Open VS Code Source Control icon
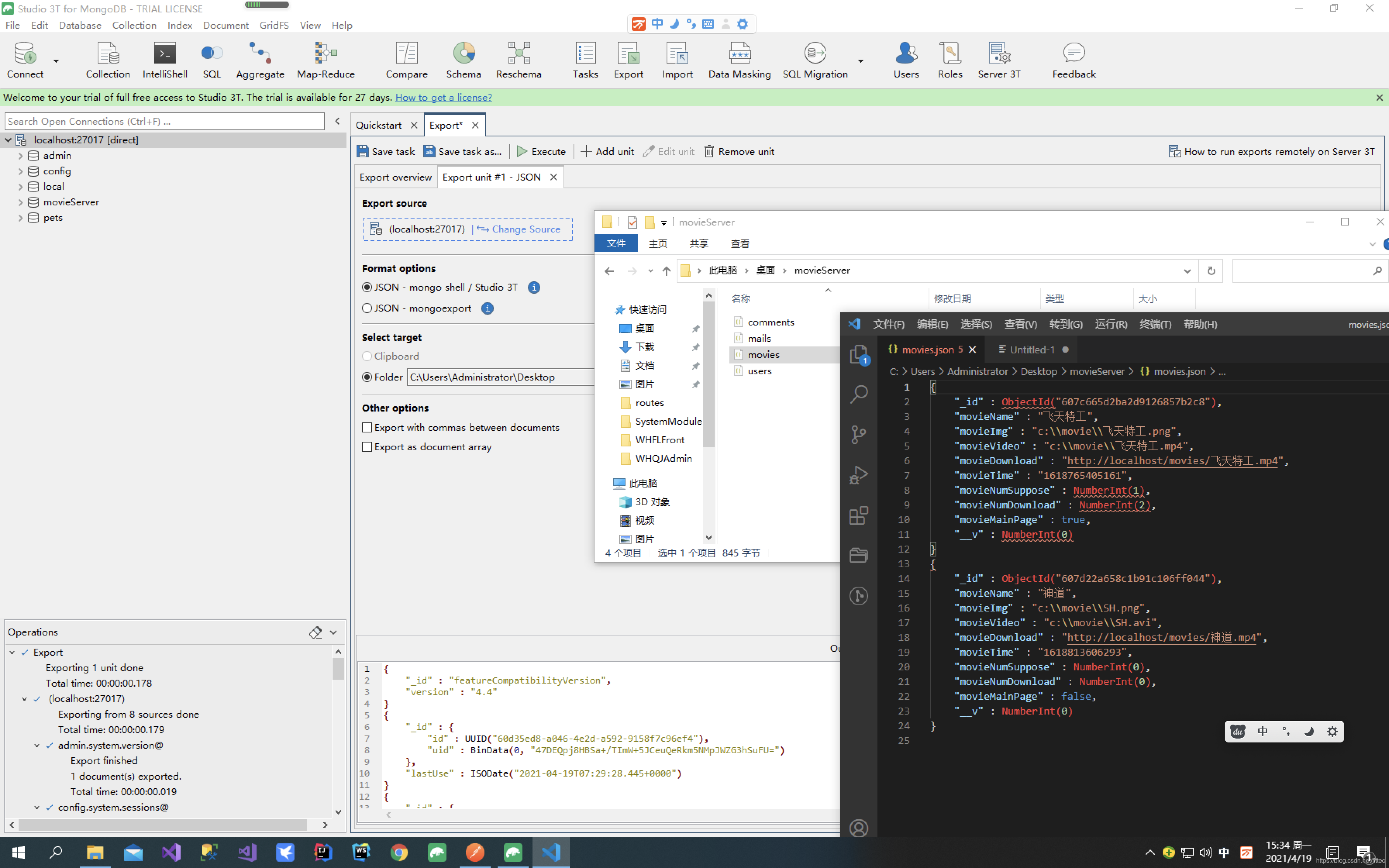Image resolution: width=1389 pixels, height=868 pixels. (859, 434)
